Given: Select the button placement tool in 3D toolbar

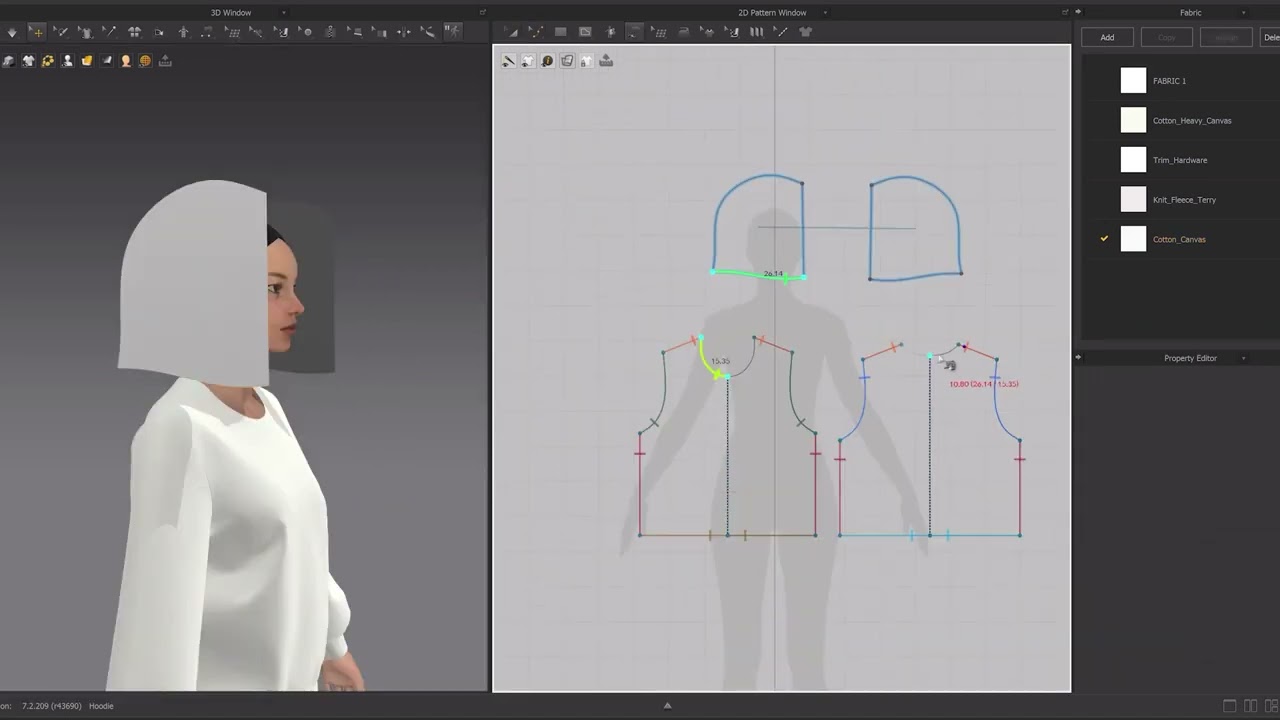Looking at the screenshot, I should pyautogui.click(x=306, y=32).
